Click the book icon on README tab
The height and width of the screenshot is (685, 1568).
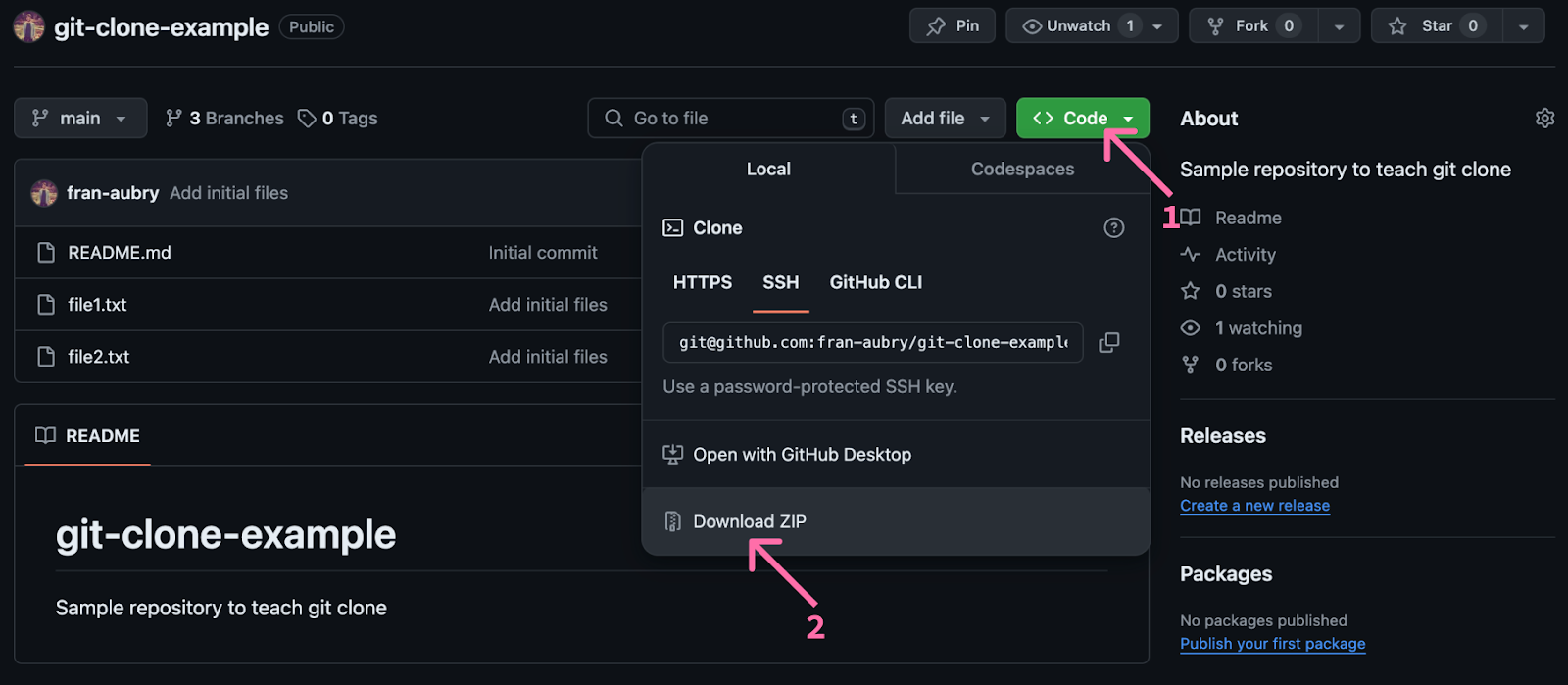pos(45,435)
